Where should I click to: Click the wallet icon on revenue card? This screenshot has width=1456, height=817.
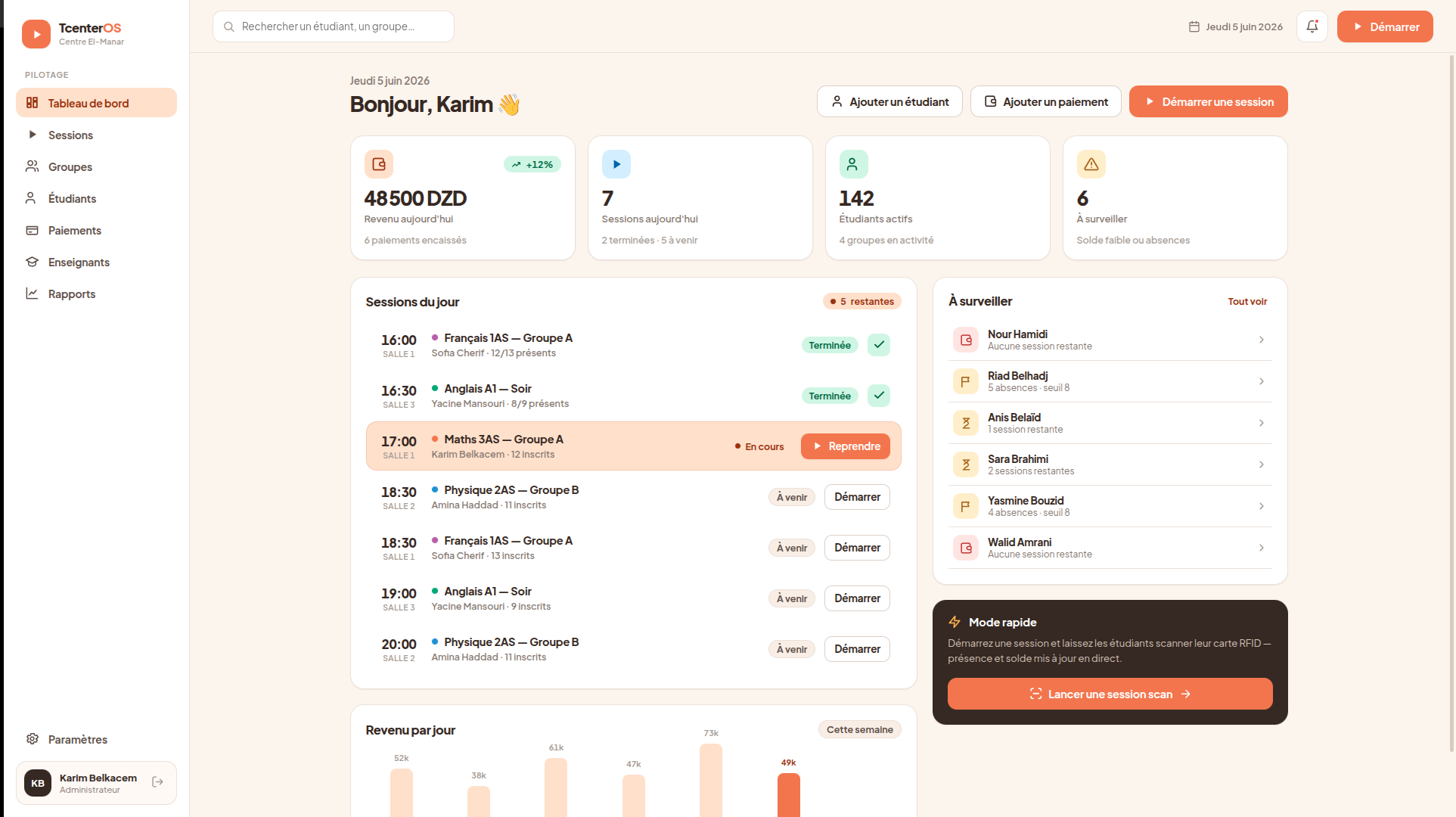379,164
